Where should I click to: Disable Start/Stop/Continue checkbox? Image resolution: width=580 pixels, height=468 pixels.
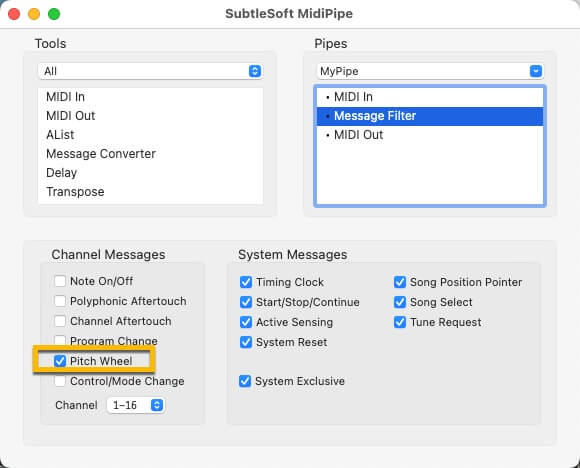click(246, 302)
